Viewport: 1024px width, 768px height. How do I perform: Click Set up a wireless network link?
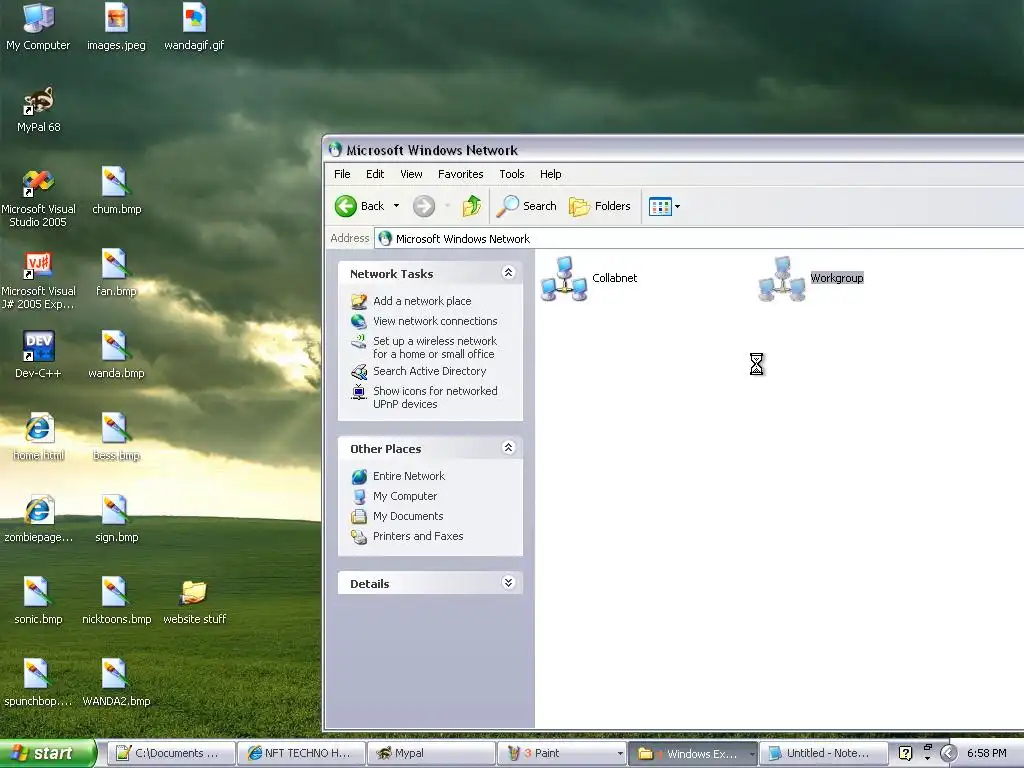[435, 347]
